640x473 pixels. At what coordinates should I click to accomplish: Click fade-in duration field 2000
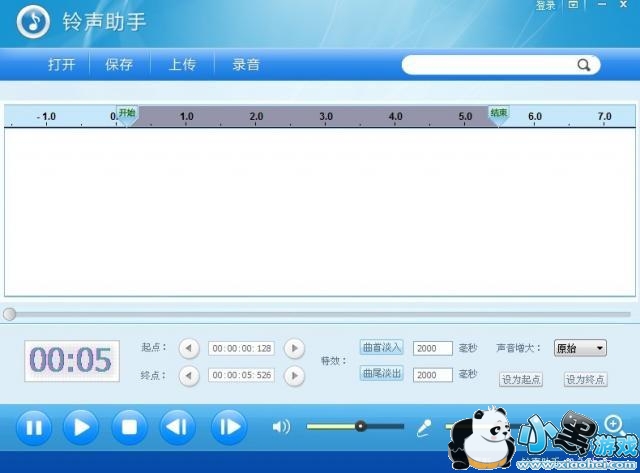click(433, 348)
